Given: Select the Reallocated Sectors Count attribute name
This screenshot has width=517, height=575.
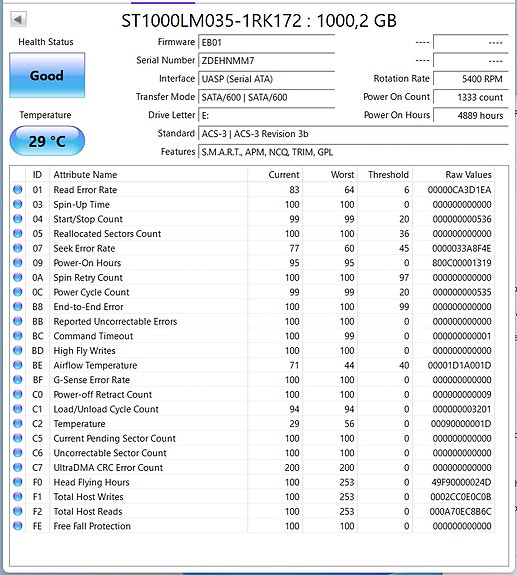Looking at the screenshot, I should [107, 234].
